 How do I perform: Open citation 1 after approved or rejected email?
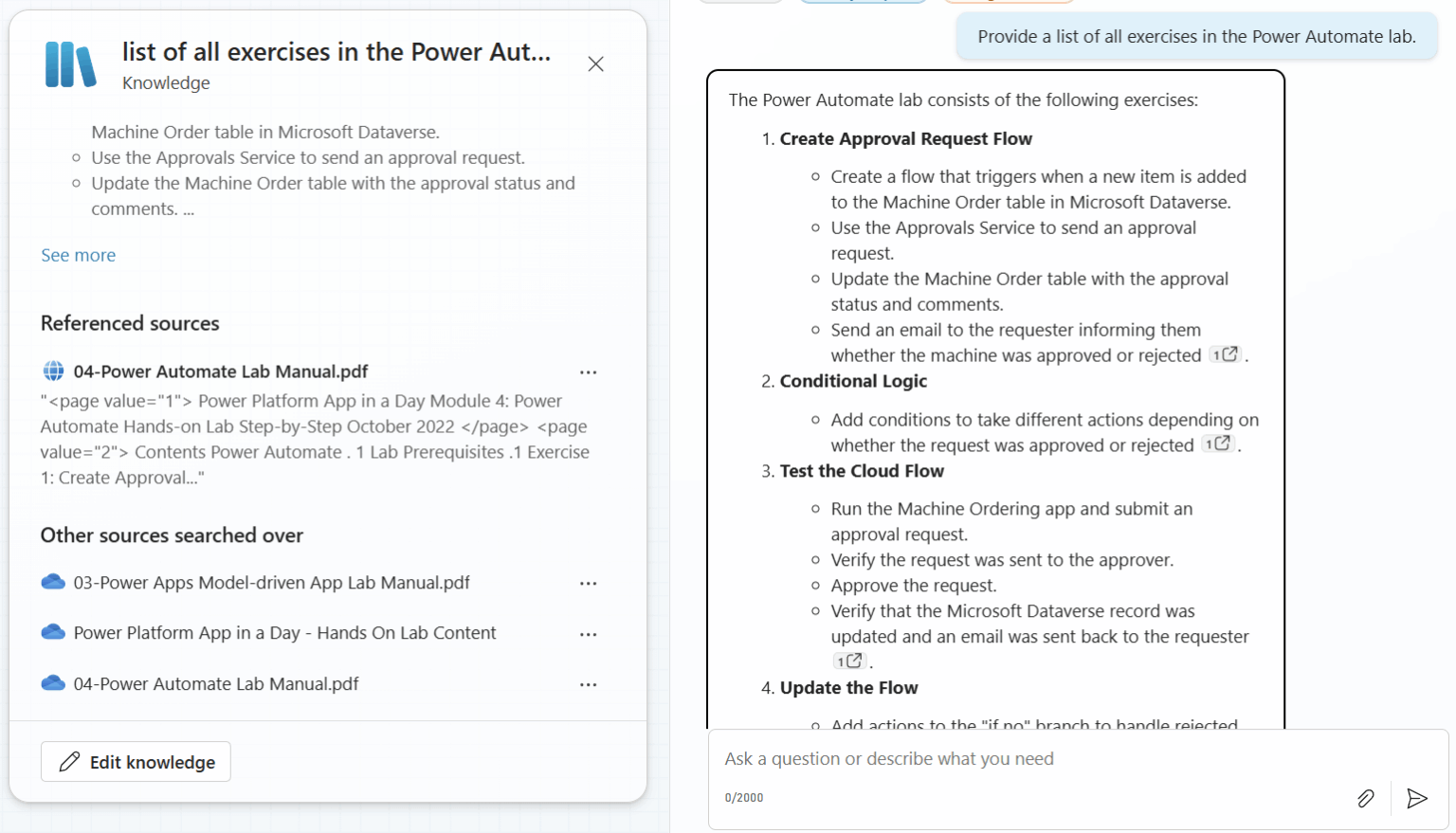point(1225,355)
